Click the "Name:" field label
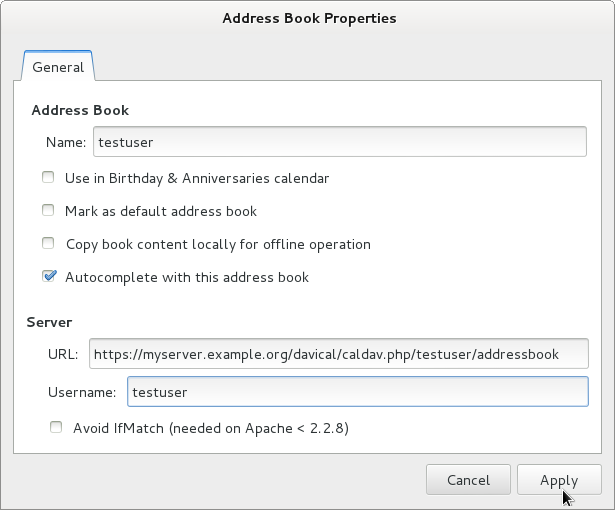The height and width of the screenshot is (510, 615). 66,142
